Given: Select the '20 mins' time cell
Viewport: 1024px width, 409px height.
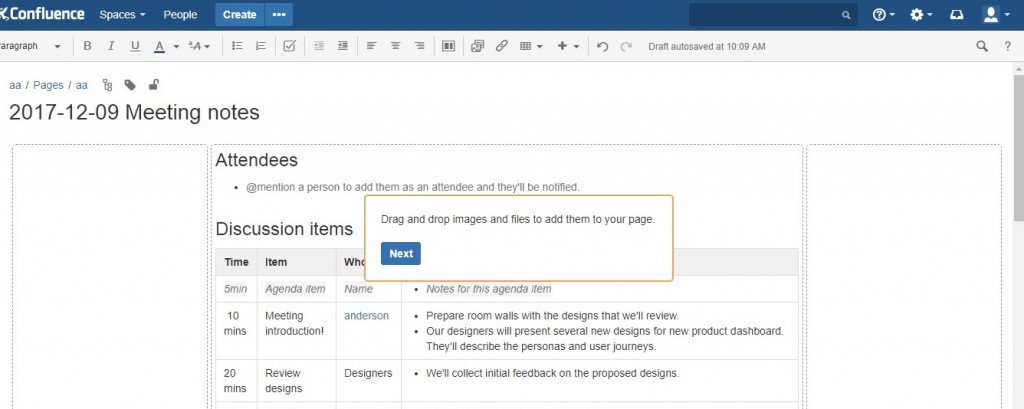Looking at the screenshot, I should 236,380.
